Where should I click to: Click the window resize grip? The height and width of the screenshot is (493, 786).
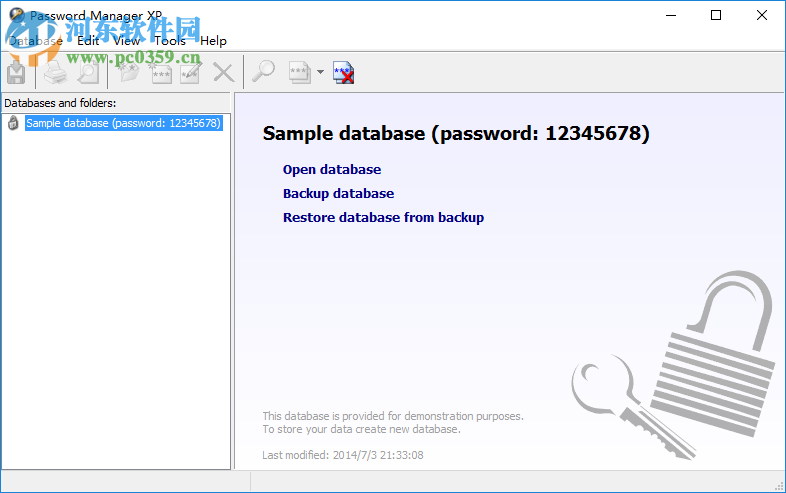pyautogui.click(x=779, y=486)
